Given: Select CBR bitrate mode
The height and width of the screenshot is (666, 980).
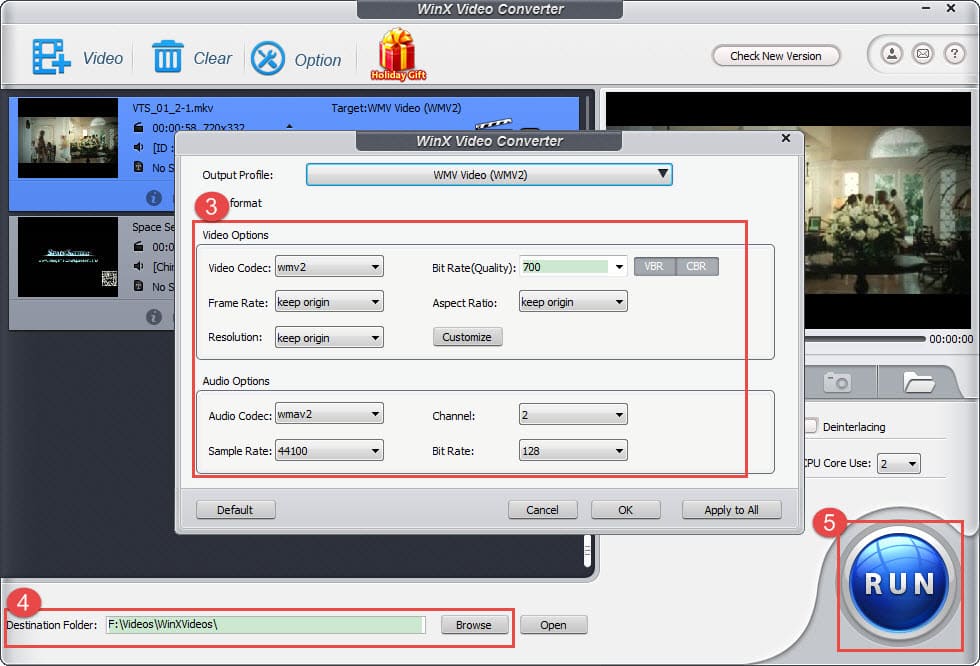Looking at the screenshot, I should tap(696, 266).
